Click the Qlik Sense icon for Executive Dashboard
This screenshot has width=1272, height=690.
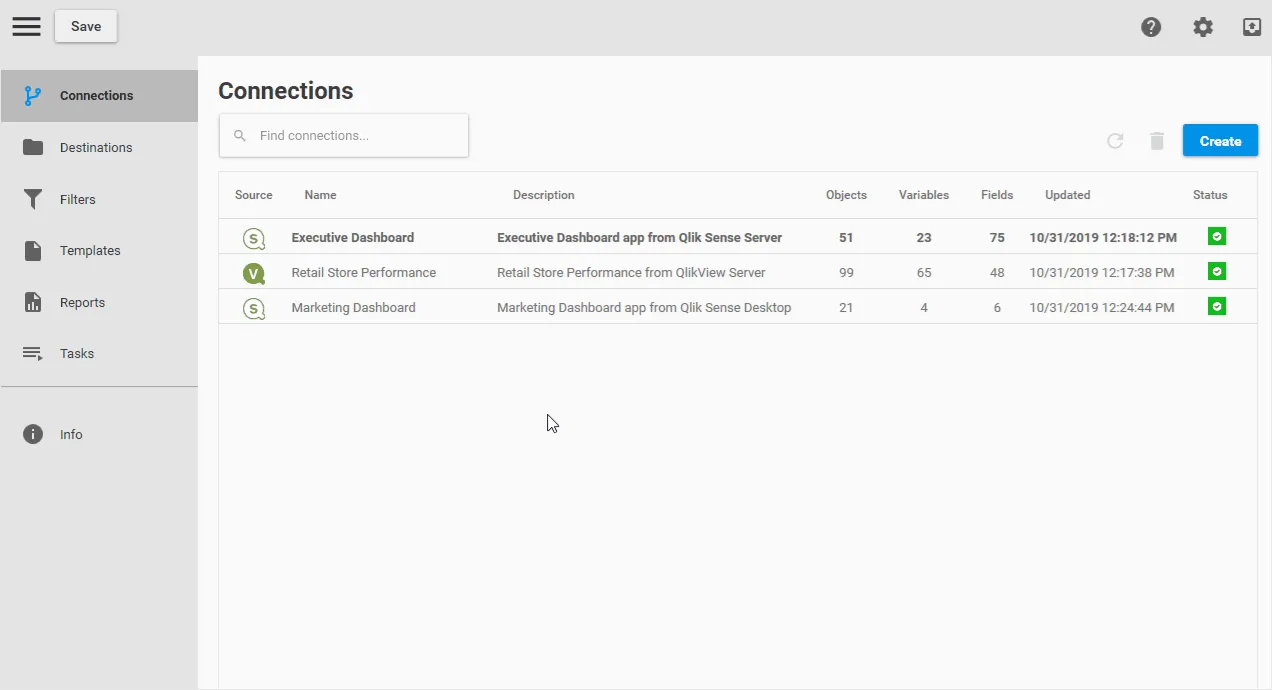click(254, 238)
